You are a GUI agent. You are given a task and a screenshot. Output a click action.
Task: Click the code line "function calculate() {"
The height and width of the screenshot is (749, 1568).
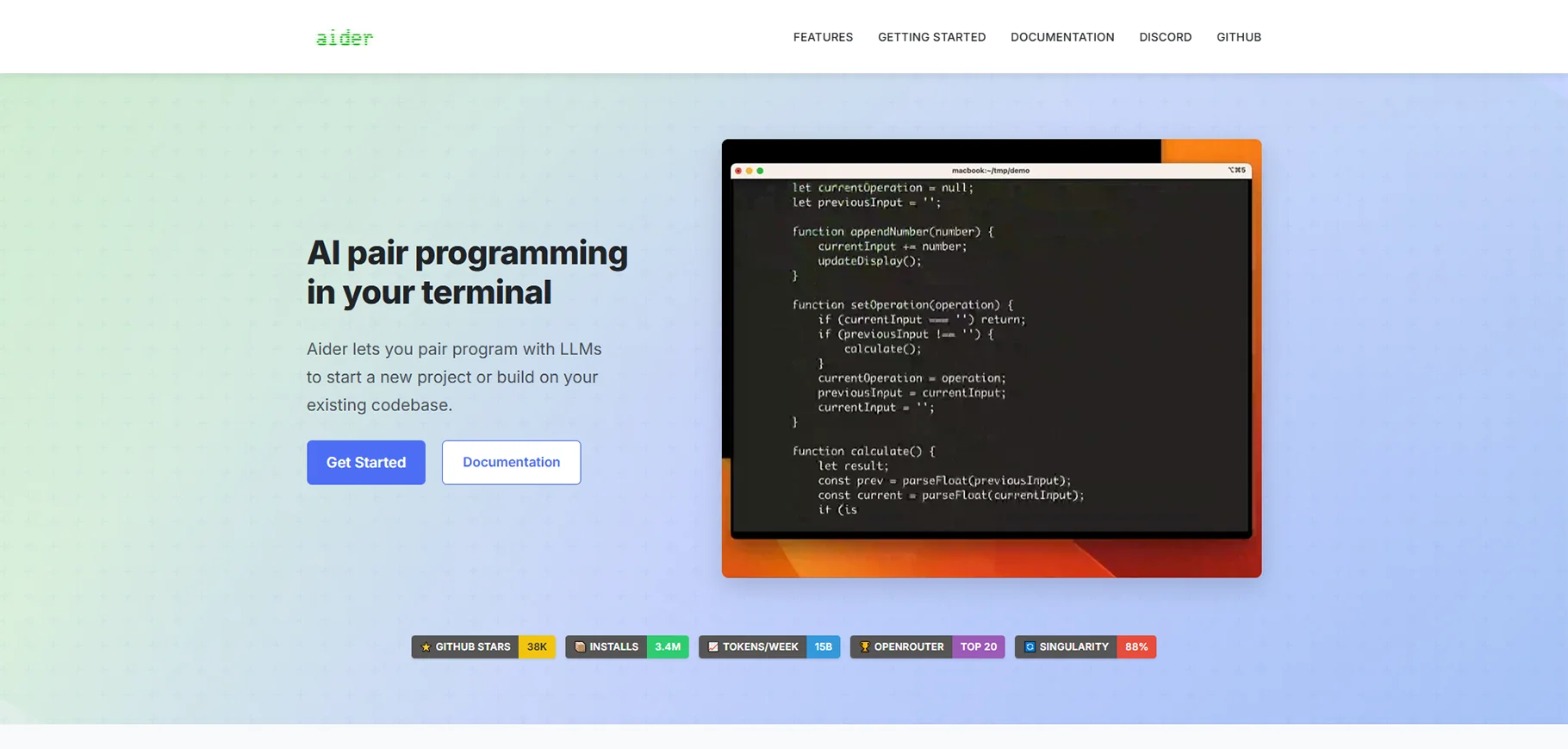(863, 451)
